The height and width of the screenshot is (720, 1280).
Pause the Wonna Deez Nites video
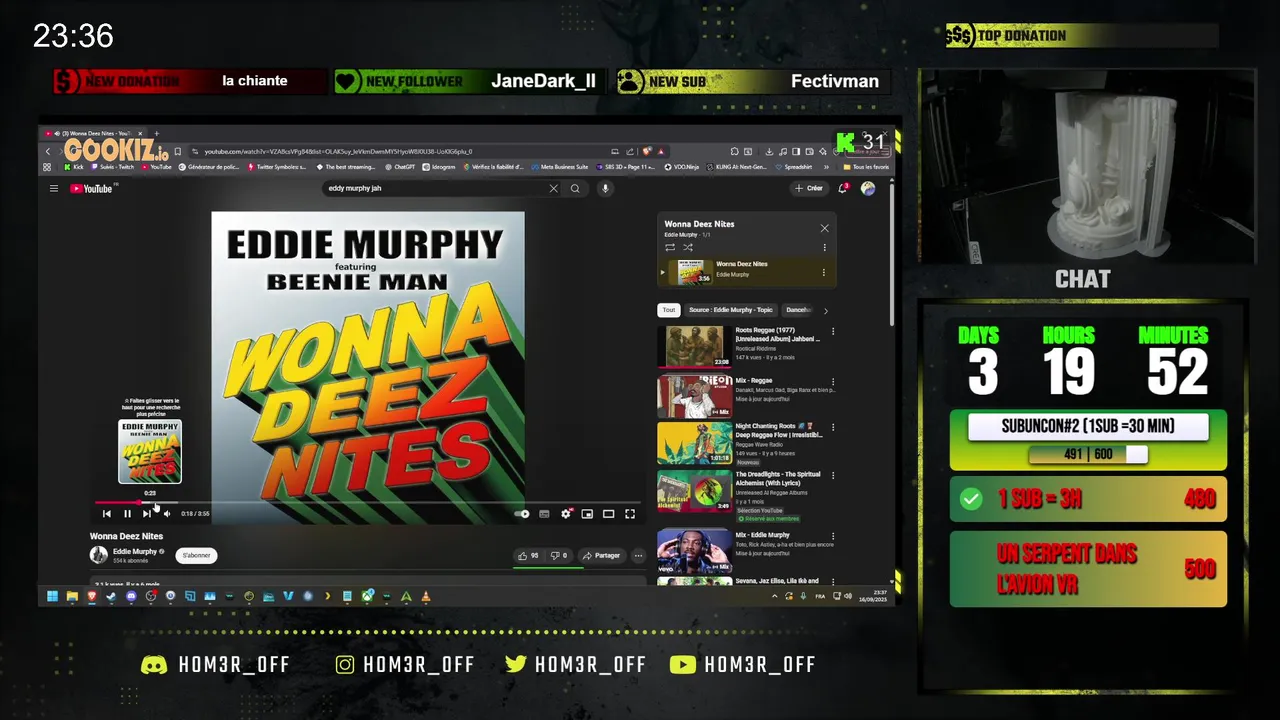(127, 514)
